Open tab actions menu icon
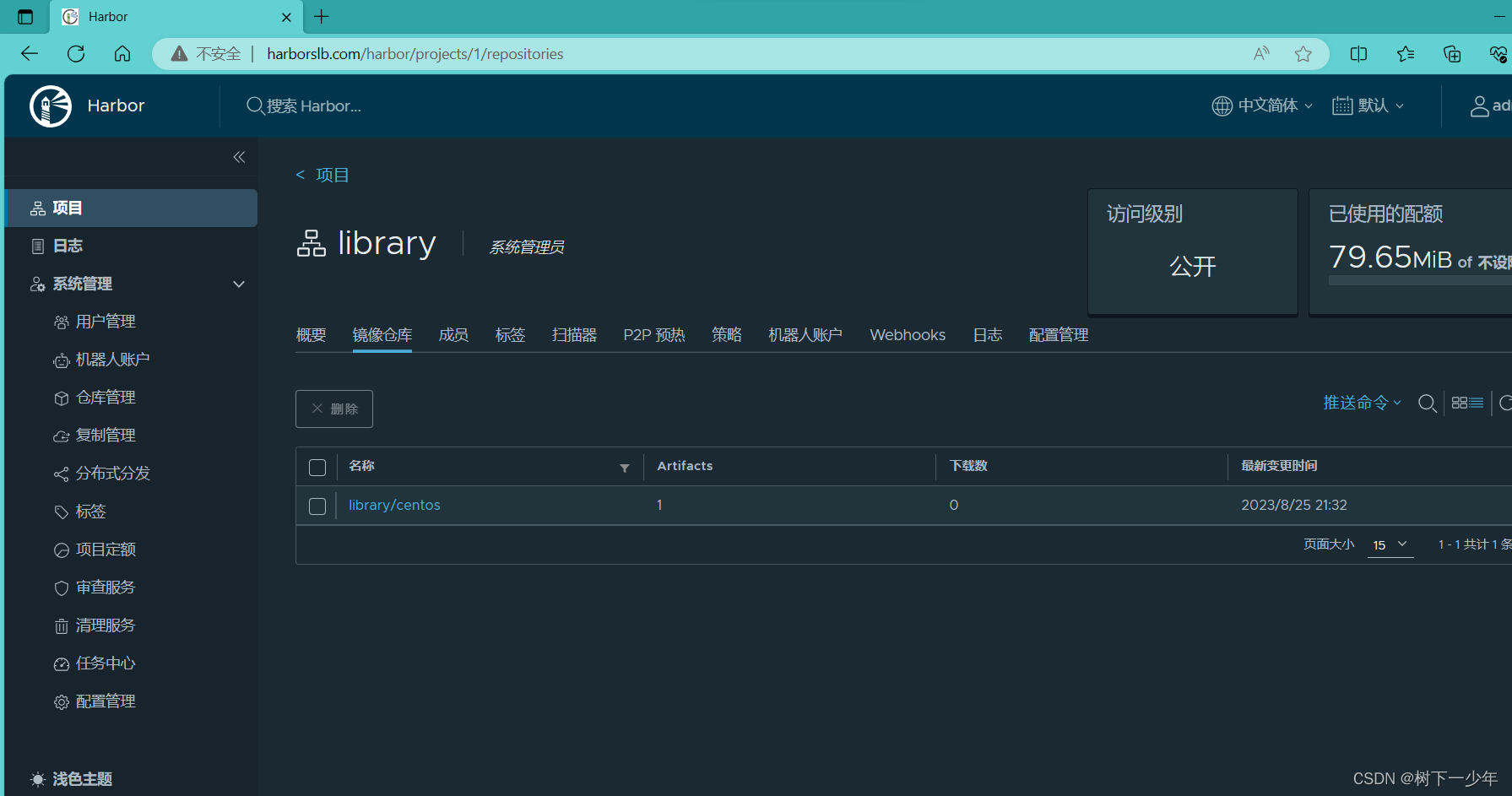The image size is (1512, 796). click(25, 17)
